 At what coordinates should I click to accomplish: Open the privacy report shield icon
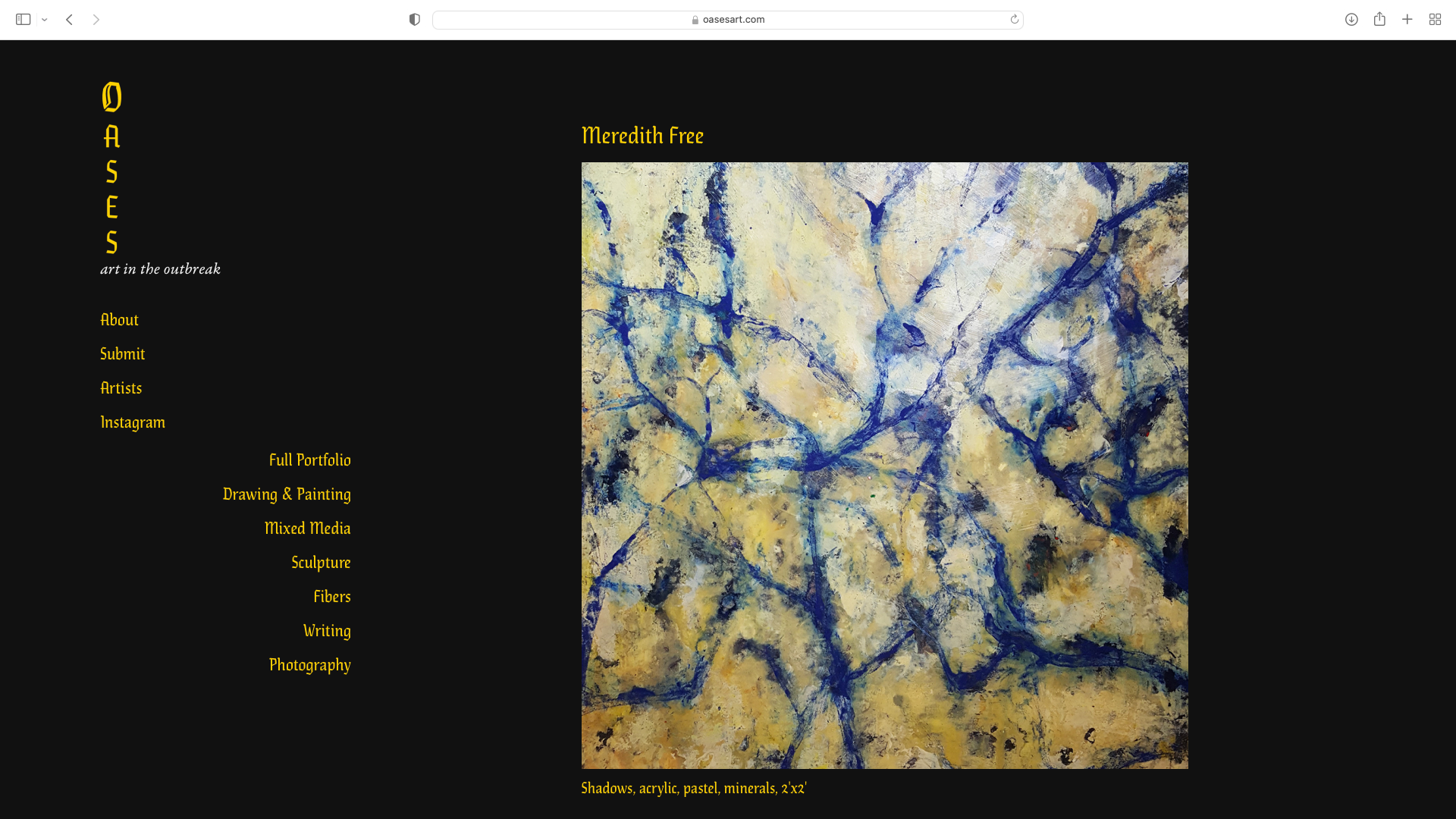click(x=414, y=20)
